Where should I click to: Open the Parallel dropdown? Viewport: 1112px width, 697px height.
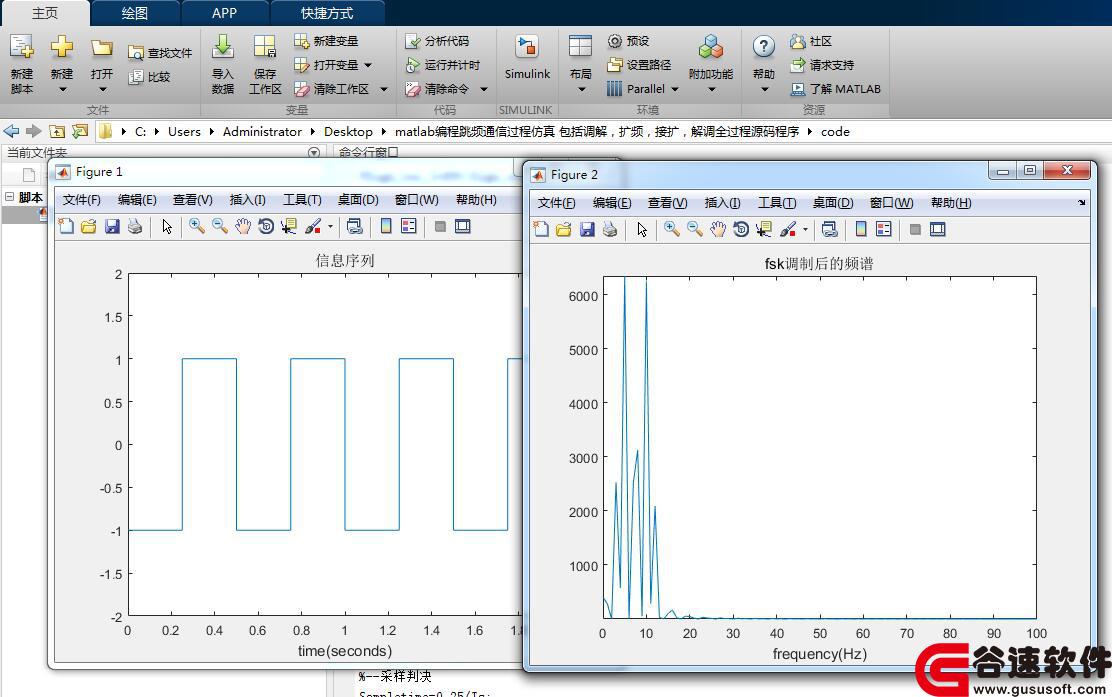[674, 89]
